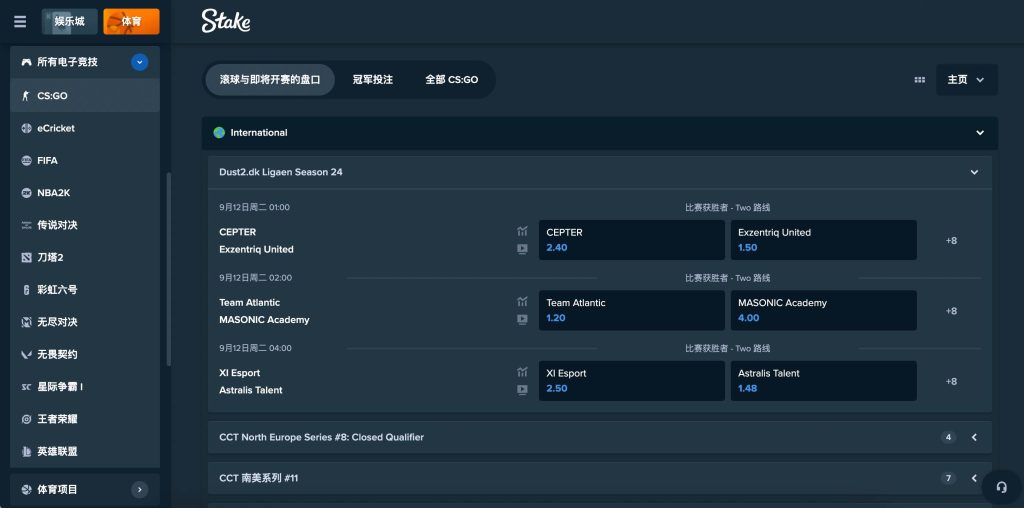
Task: Select 全部 CS:GO tab
Action: click(452, 80)
